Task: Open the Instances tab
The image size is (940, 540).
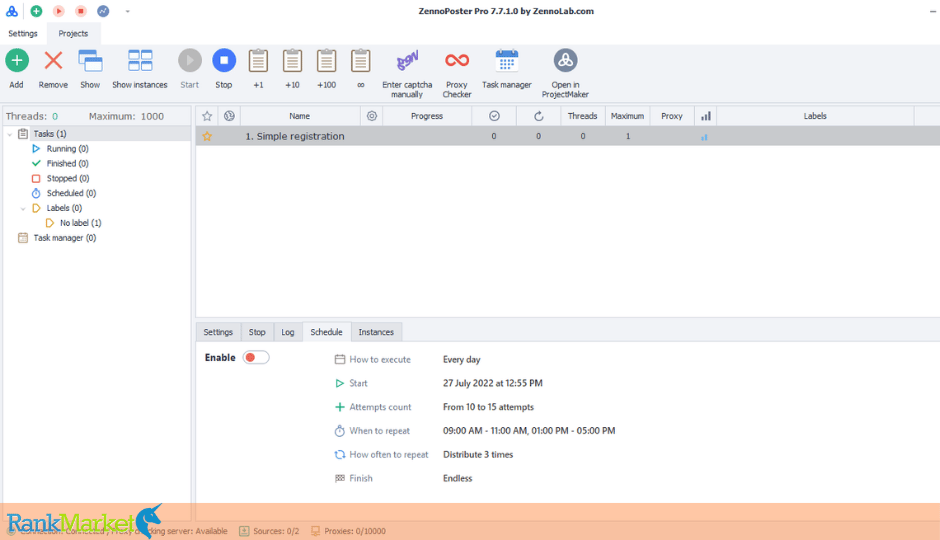Action: coord(376,332)
